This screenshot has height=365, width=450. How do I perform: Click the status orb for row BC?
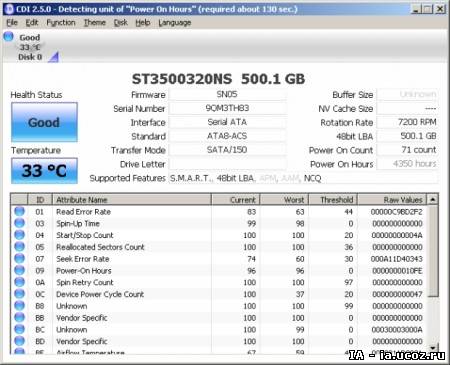coord(20,329)
